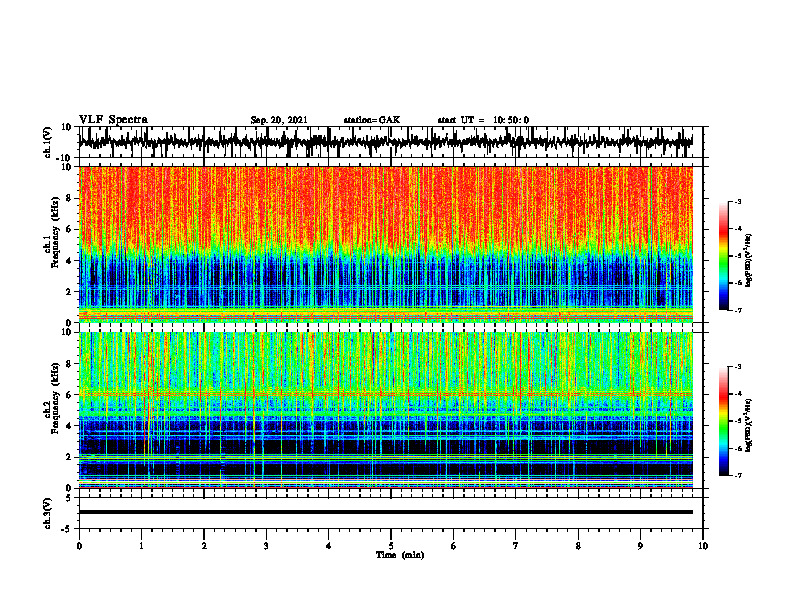This screenshot has height=612, width=792.
Task: Click the "6" kHz tick on the ch.2 spectrogram
Action: (x=69, y=395)
